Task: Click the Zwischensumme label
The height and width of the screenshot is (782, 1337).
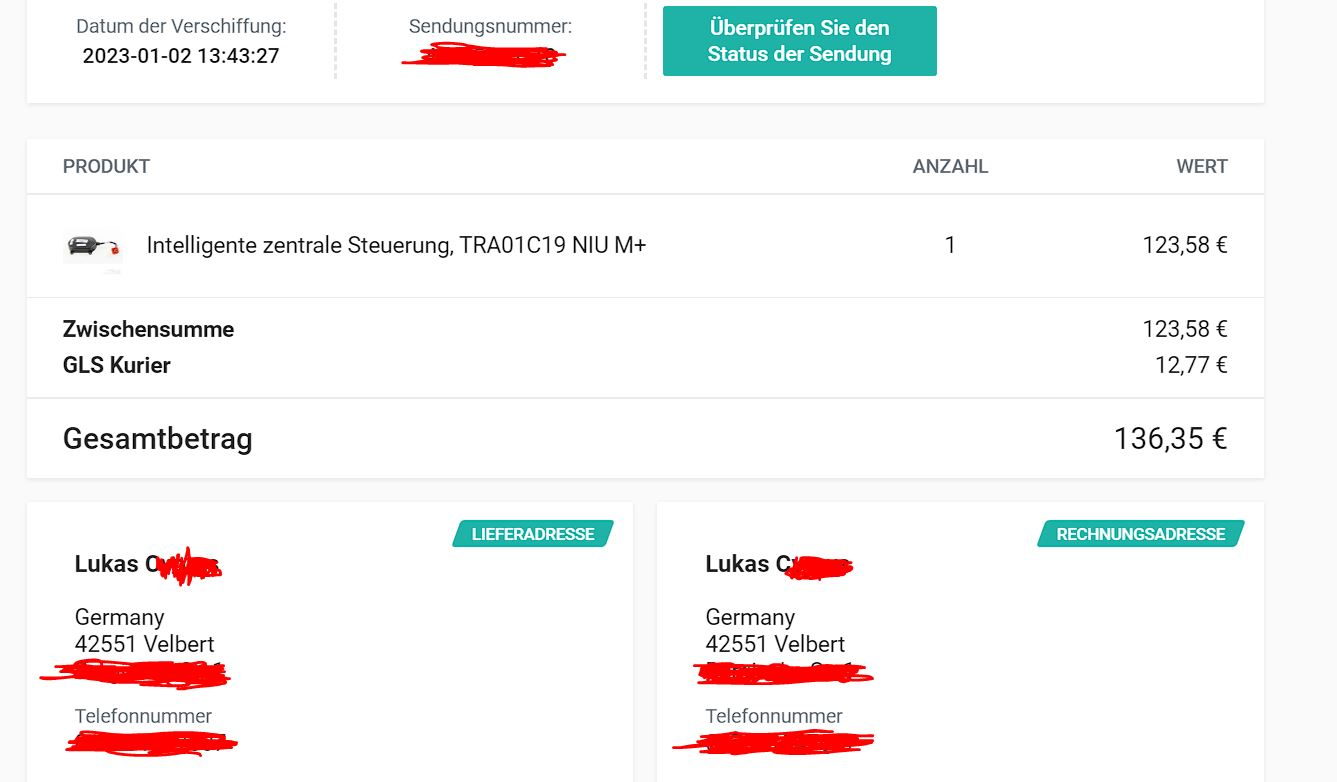Action: (148, 329)
